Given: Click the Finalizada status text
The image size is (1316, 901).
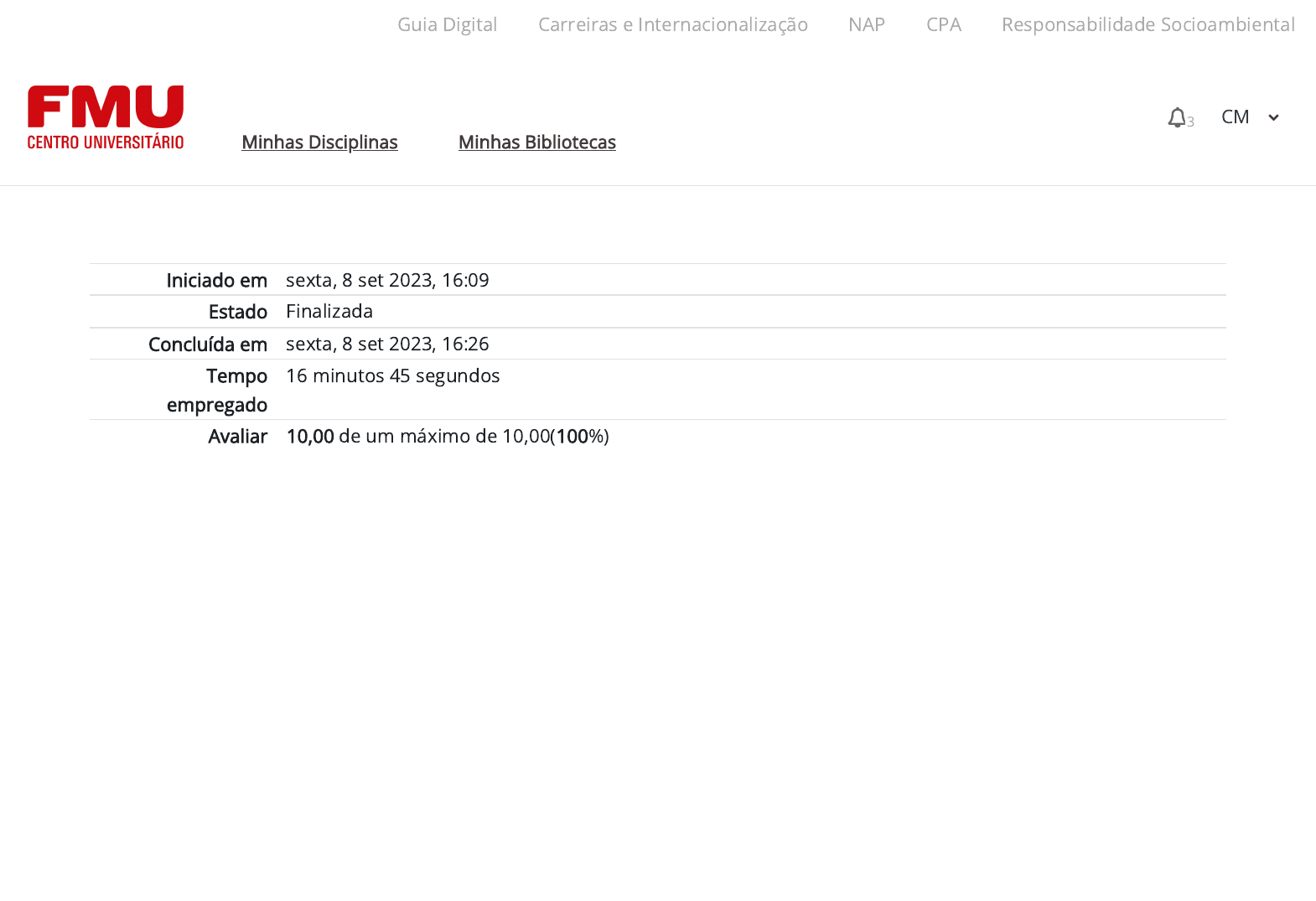Looking at the screenshot, I should click(329, 311).
